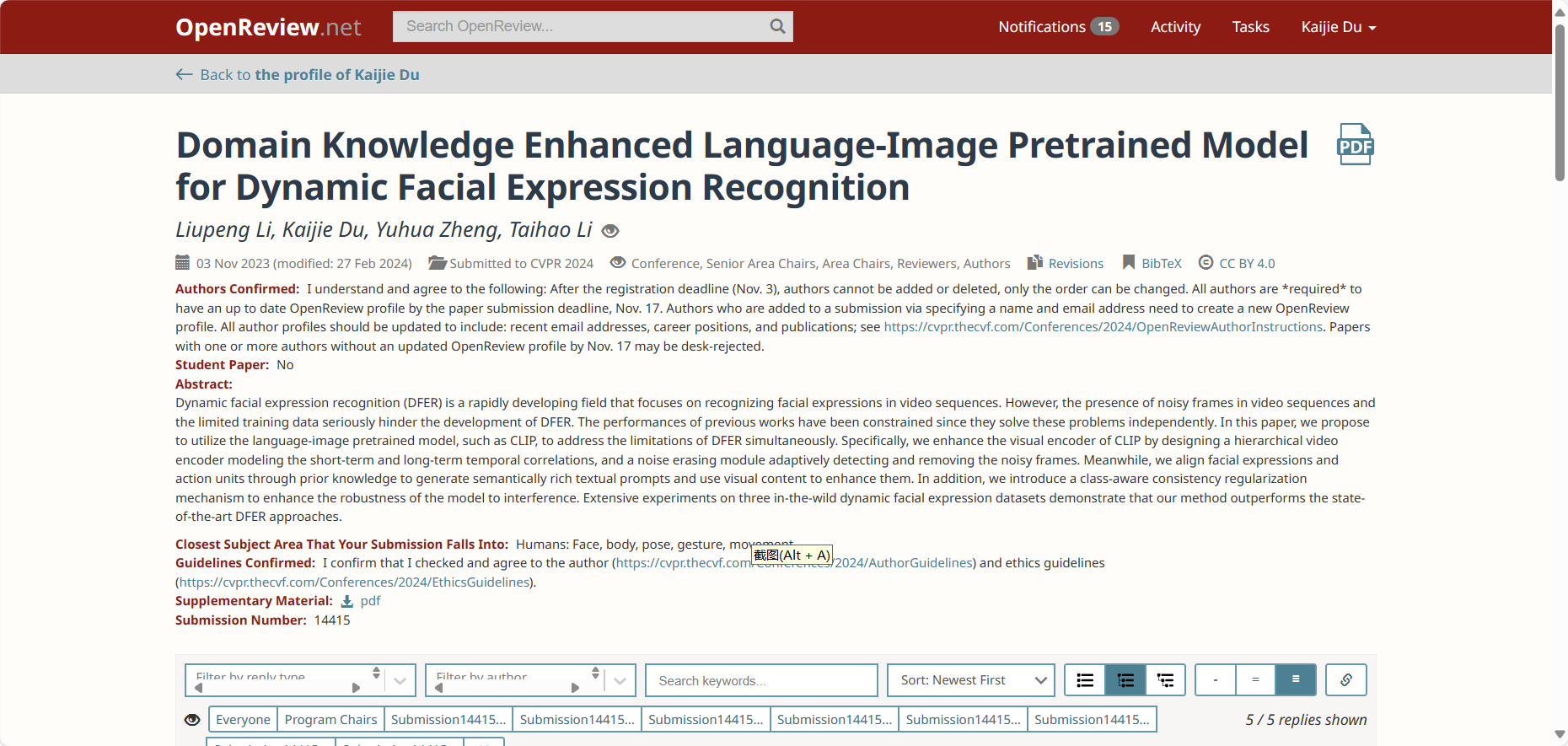This screenshot has height=746, width=1568.
Task: Switch to linear list view icon
Action: (1085, 680)
